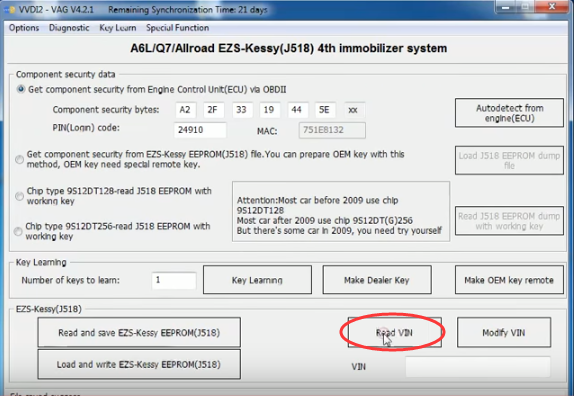Click the empty VIN text field
This screenshot has width=574, height=396.
[478, 367]
